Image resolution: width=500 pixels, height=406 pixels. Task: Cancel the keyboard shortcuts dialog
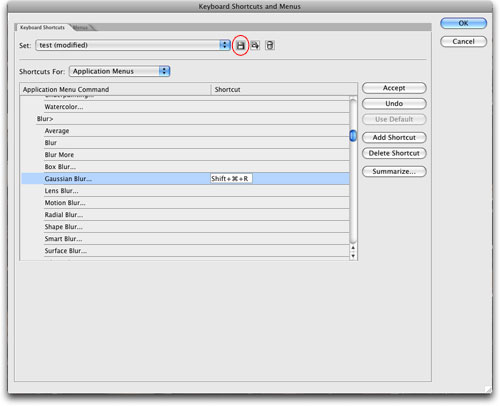pyautogui.click(x=463, y=42)
